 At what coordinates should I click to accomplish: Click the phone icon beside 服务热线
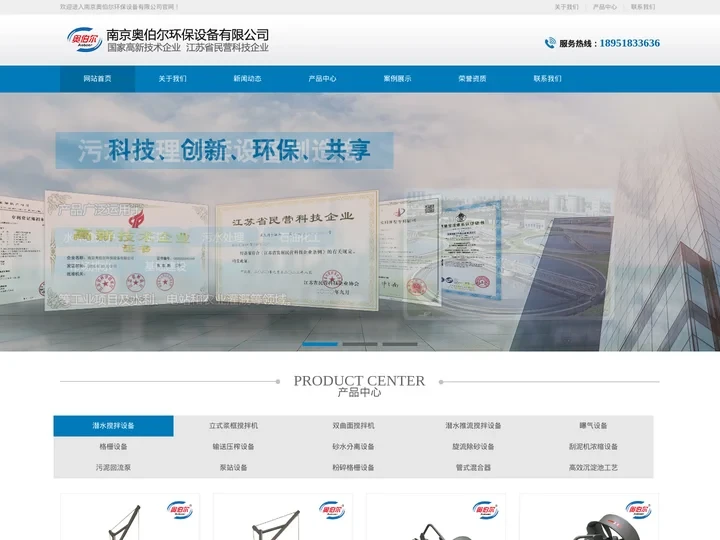coord(550,43)
